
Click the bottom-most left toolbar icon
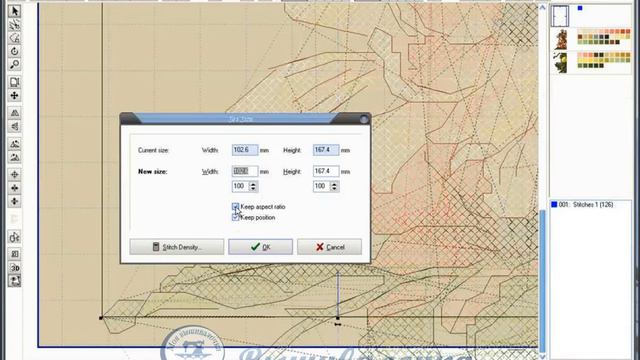point(14,281)
